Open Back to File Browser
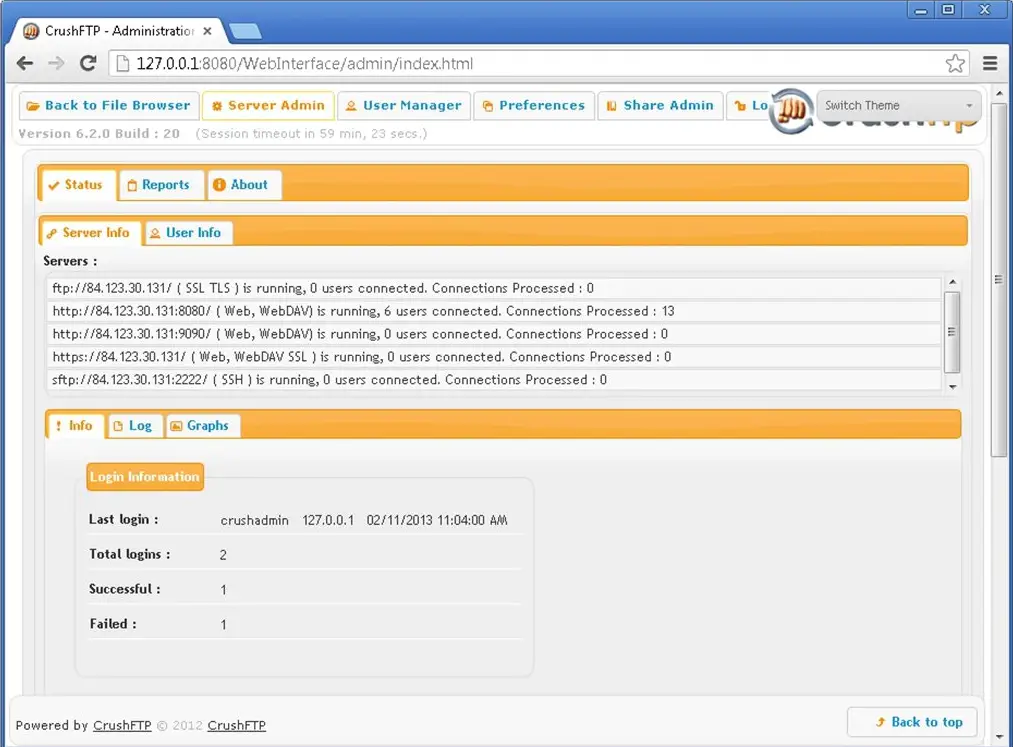1013x747 pixels. coord(108,105)
